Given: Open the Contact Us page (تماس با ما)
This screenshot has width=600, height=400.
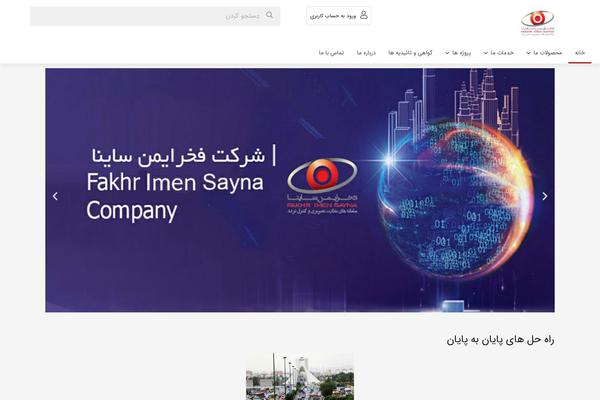Looking at the screenshot, I should tap(331, 53).
